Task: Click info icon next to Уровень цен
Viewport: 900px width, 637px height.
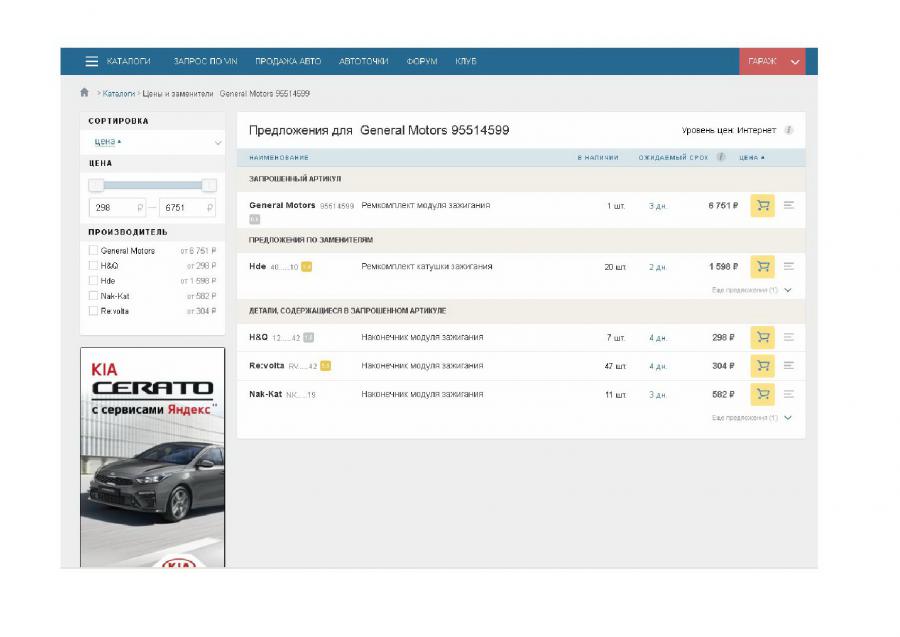Action: pos(789,130)
